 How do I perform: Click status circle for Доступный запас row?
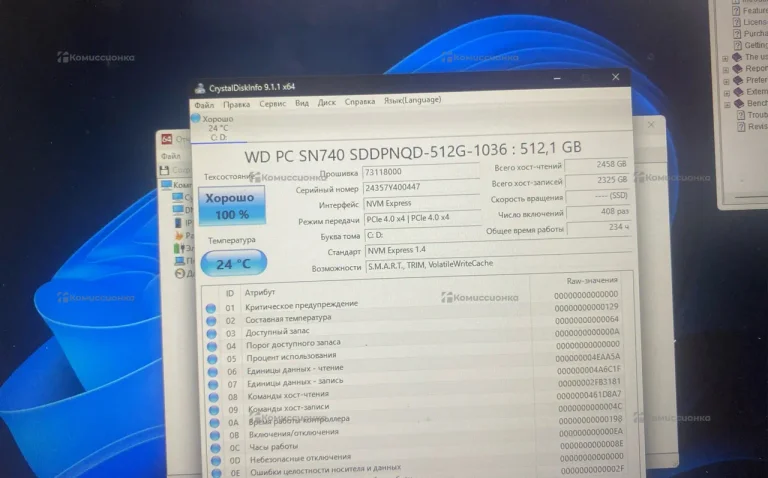coord(212,334)
